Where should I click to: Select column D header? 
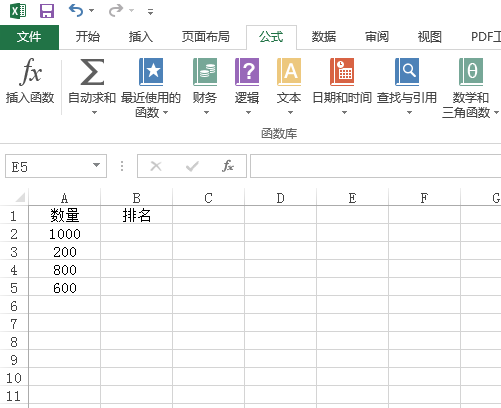(x=281, y=198)
